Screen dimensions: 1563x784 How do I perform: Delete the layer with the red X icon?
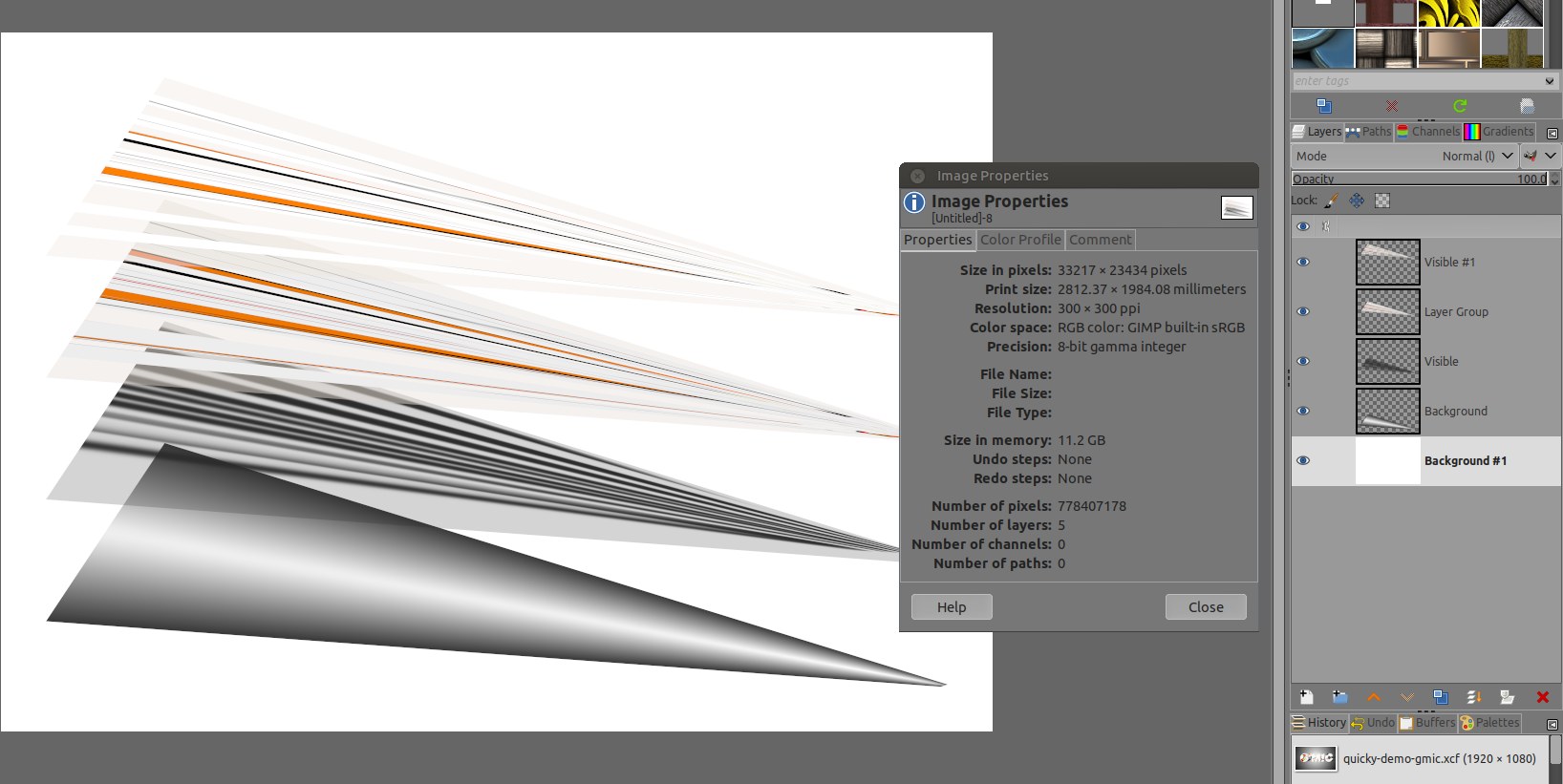click(1542, 697)
